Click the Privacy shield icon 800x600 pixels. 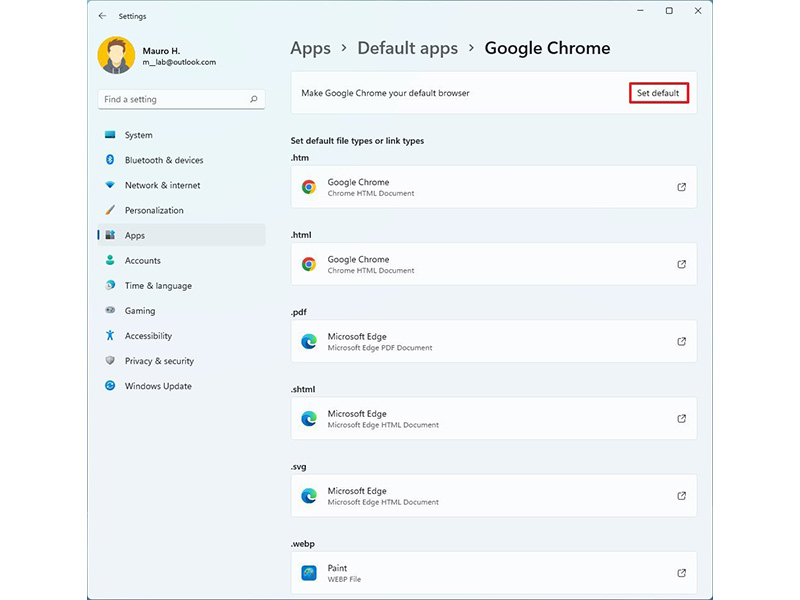tap(110, 360)
